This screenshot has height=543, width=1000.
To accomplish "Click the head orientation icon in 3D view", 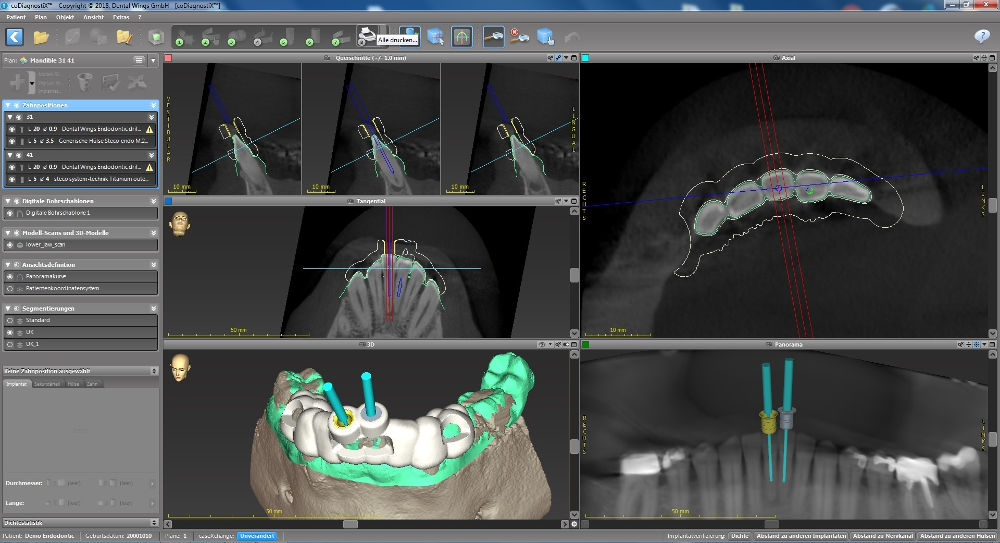I will coord(181,366).
